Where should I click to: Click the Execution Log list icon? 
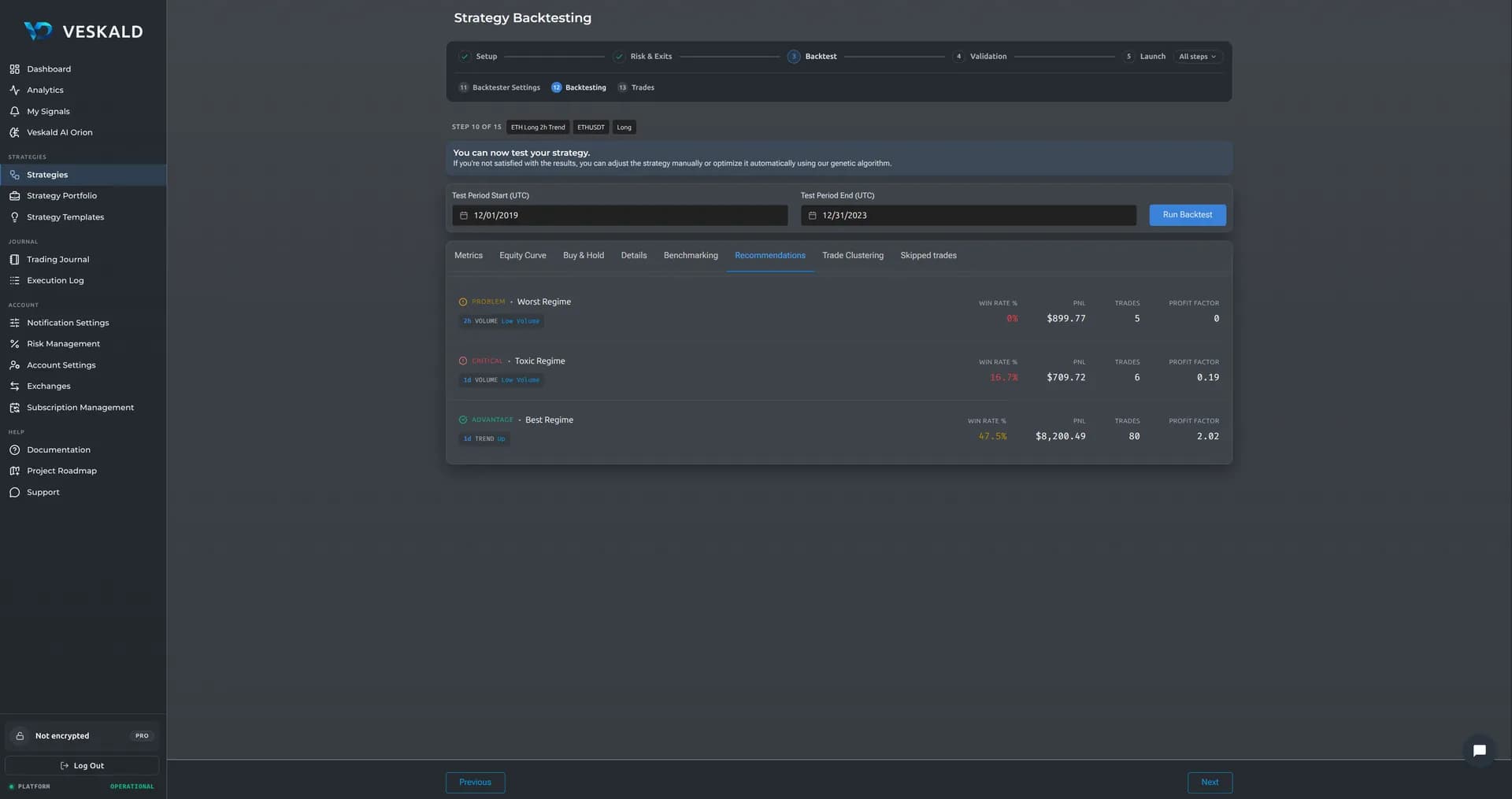tap(14, 281)
